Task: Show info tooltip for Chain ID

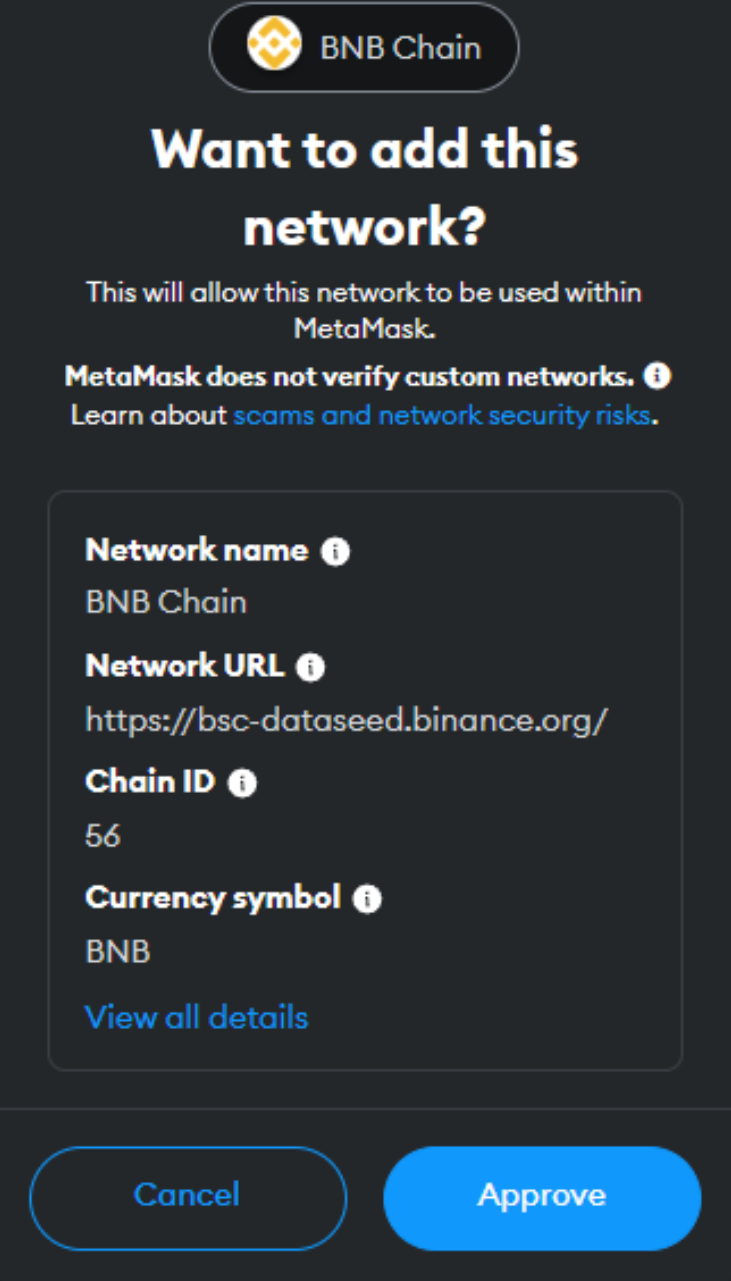Action: point(242,784)
